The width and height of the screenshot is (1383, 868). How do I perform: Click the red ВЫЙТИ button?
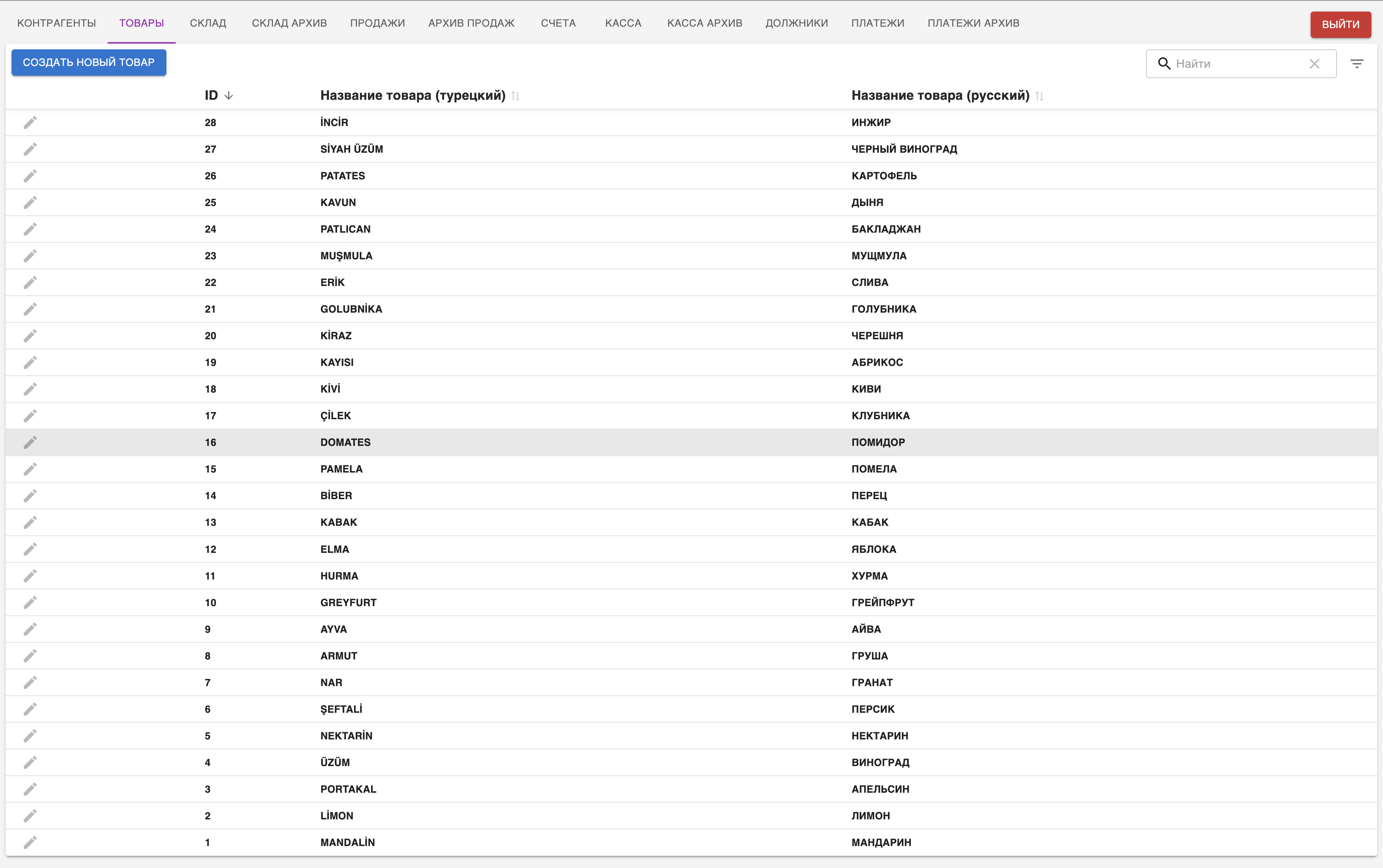pos(1340,24)
